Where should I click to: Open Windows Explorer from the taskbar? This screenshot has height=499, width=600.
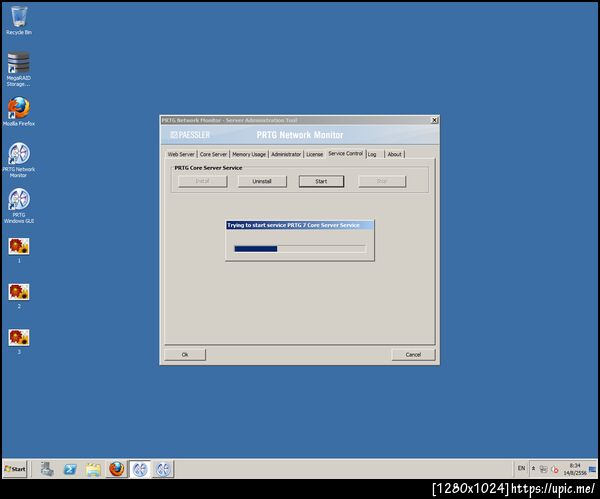click(93, 469)
